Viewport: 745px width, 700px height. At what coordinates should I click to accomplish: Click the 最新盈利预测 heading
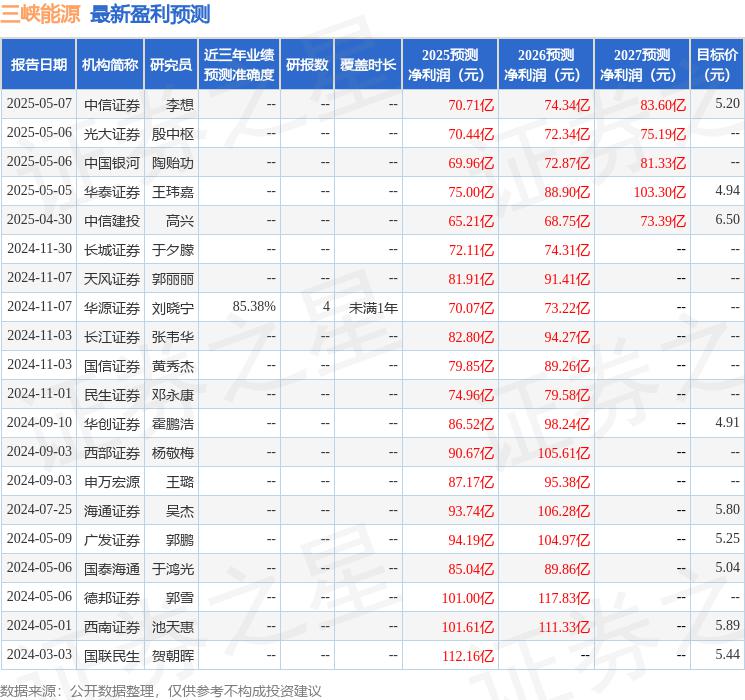[150, 14]
